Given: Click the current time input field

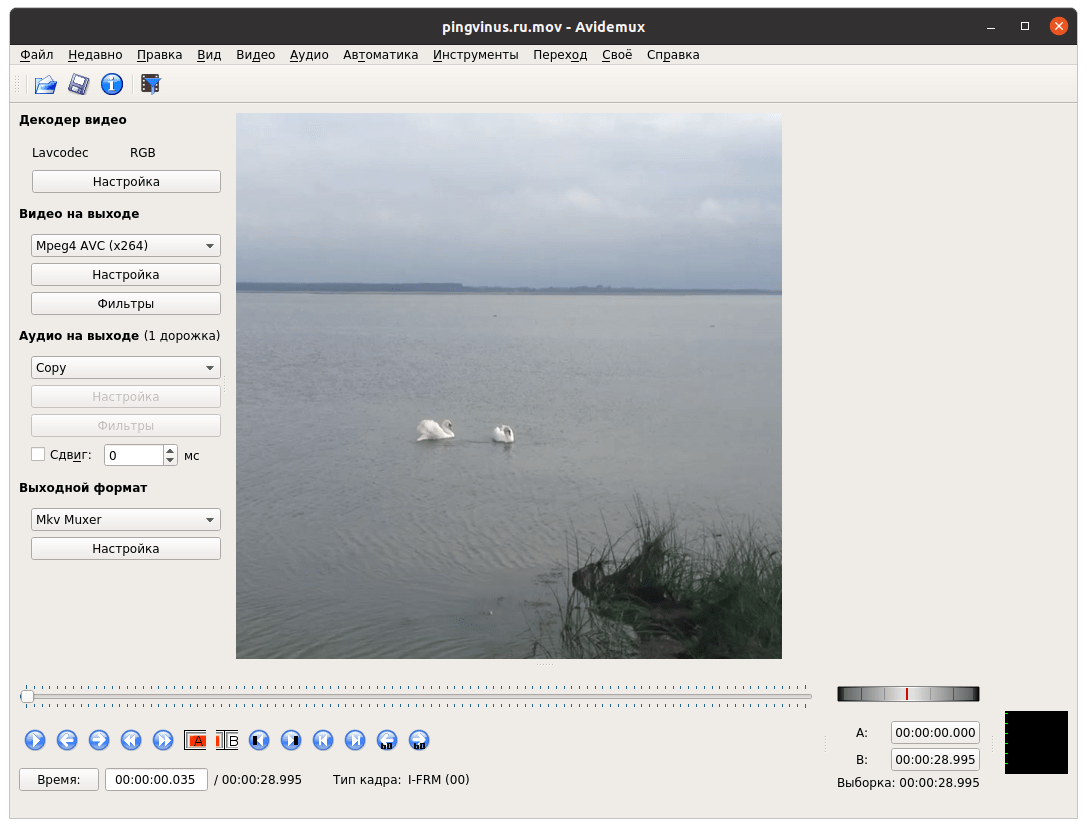Looking at the screenshot, I should click(156, 780).
